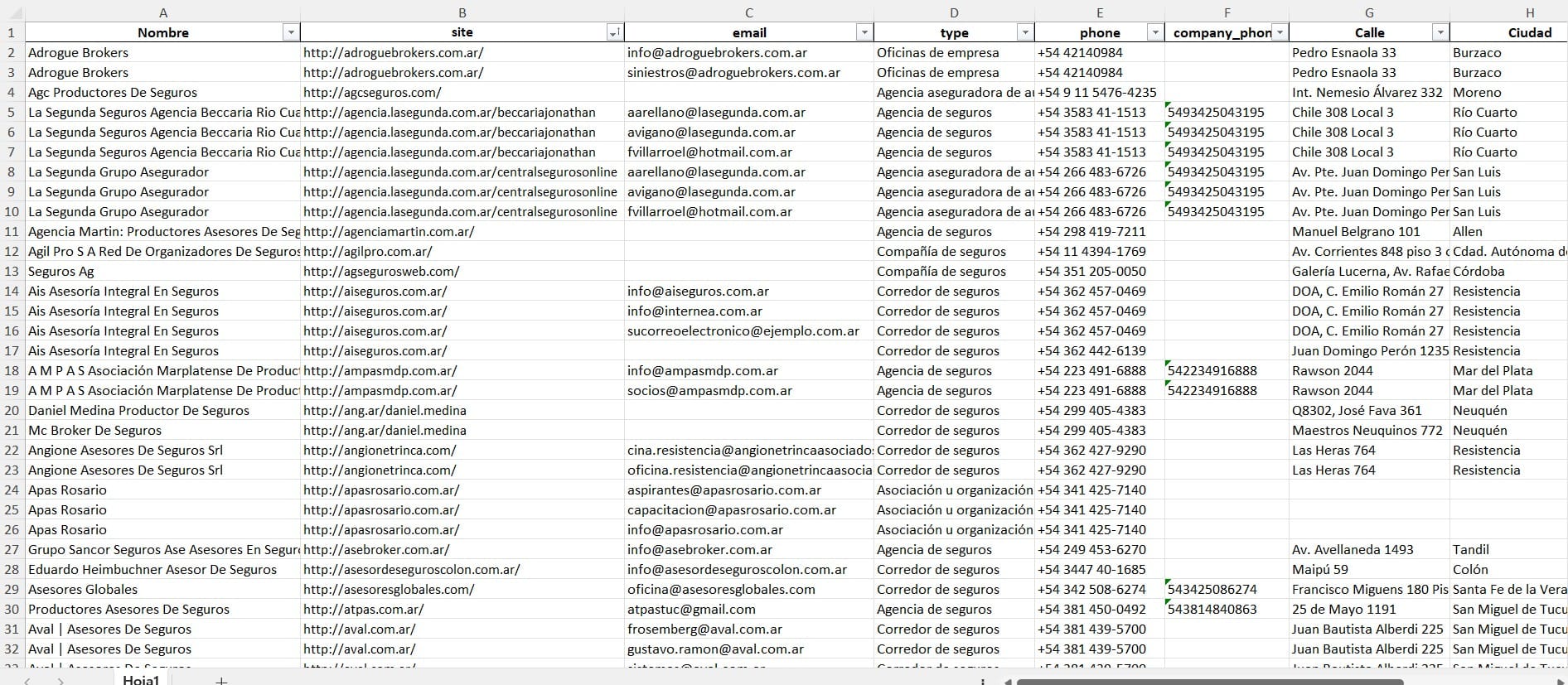Click the Allen city cell
The height and width of the screenshot is (685, 1568).
pyautogui.click(x=1509, y=231)
